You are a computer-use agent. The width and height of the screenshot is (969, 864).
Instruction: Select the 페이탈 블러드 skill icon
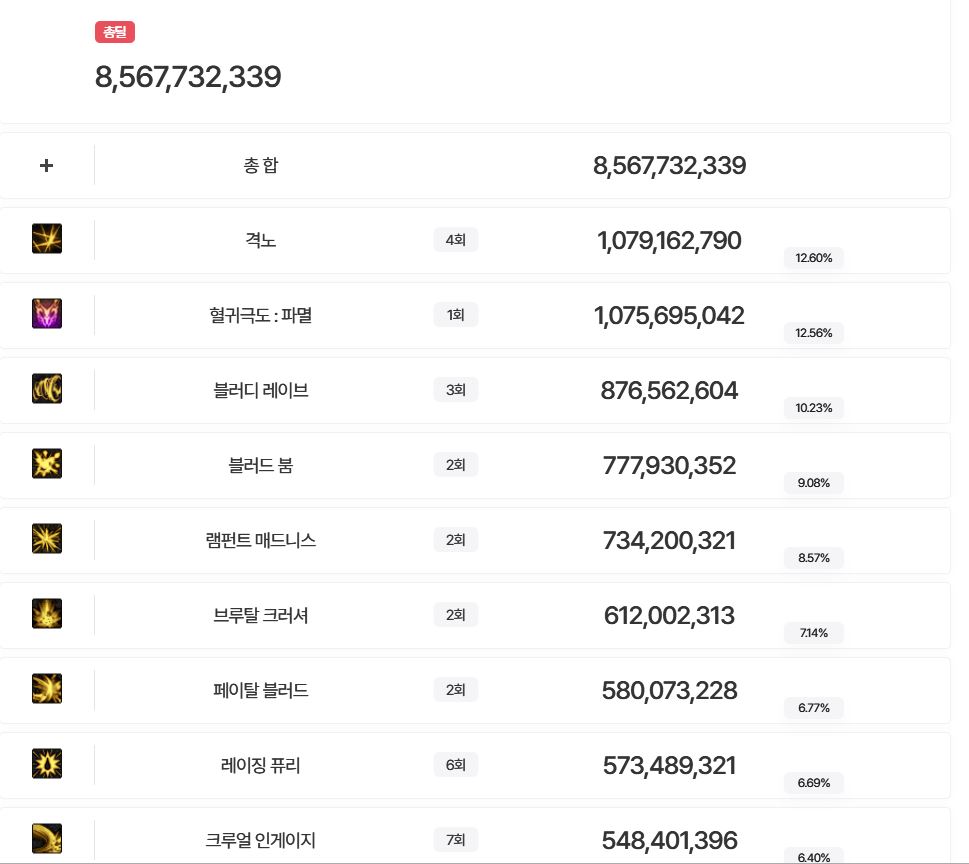[x=47, y=689]
